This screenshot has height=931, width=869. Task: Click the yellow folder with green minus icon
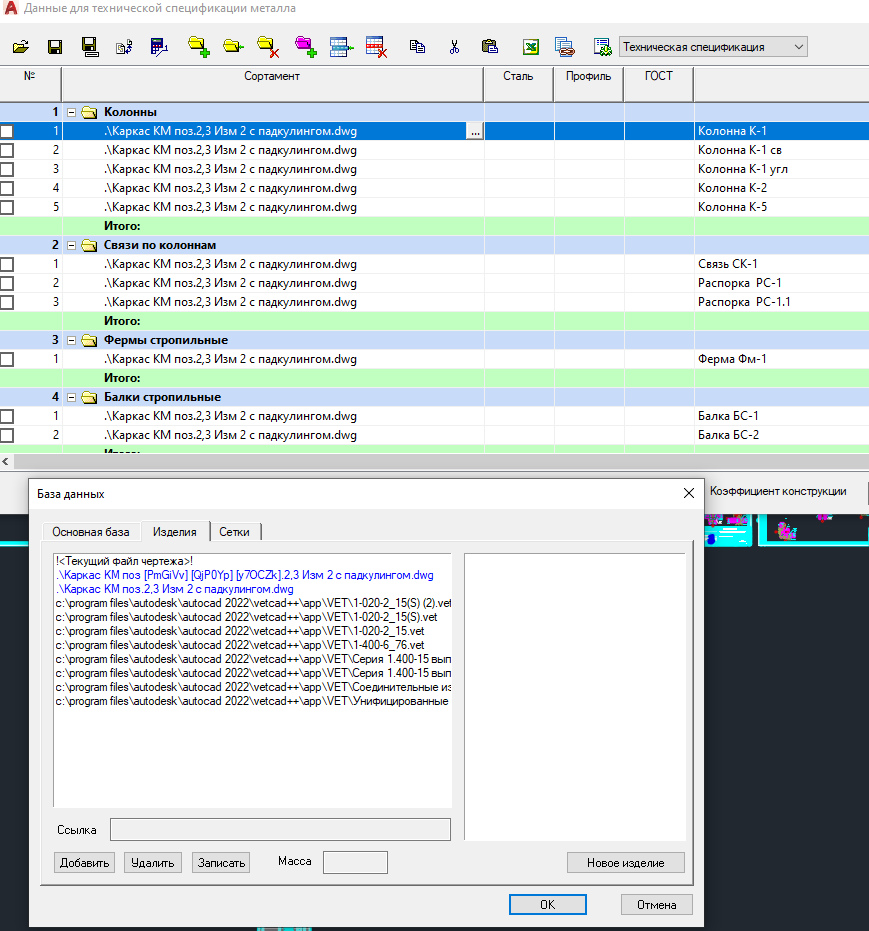[x=233, y=47]
